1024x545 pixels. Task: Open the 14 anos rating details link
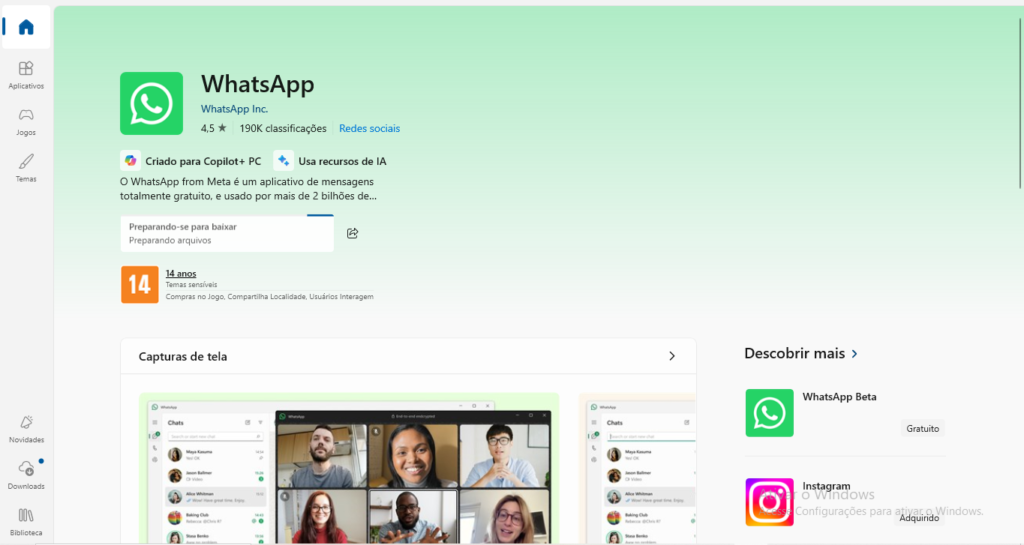click(181, 273)
